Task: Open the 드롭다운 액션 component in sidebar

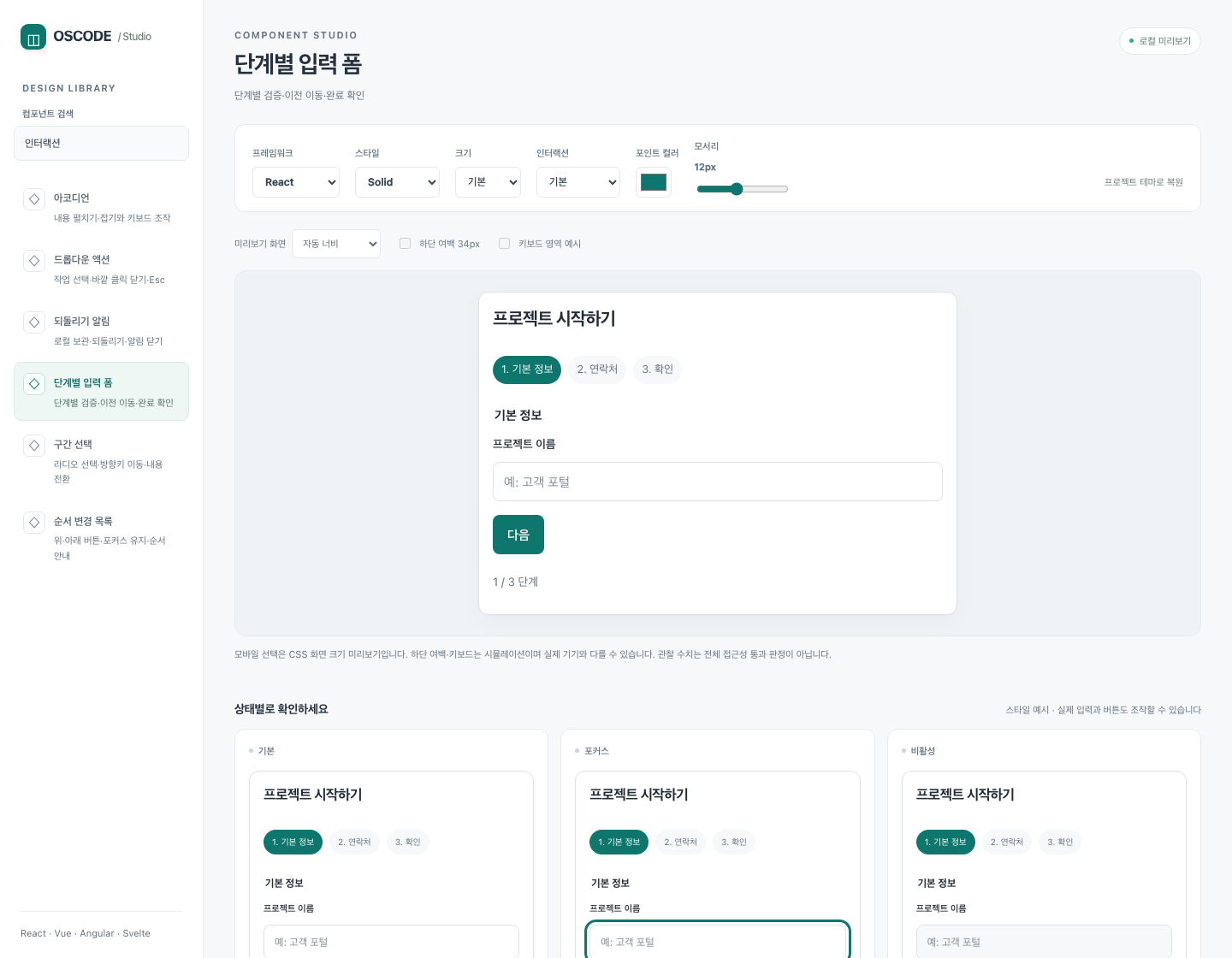Action: coord(101,269)
